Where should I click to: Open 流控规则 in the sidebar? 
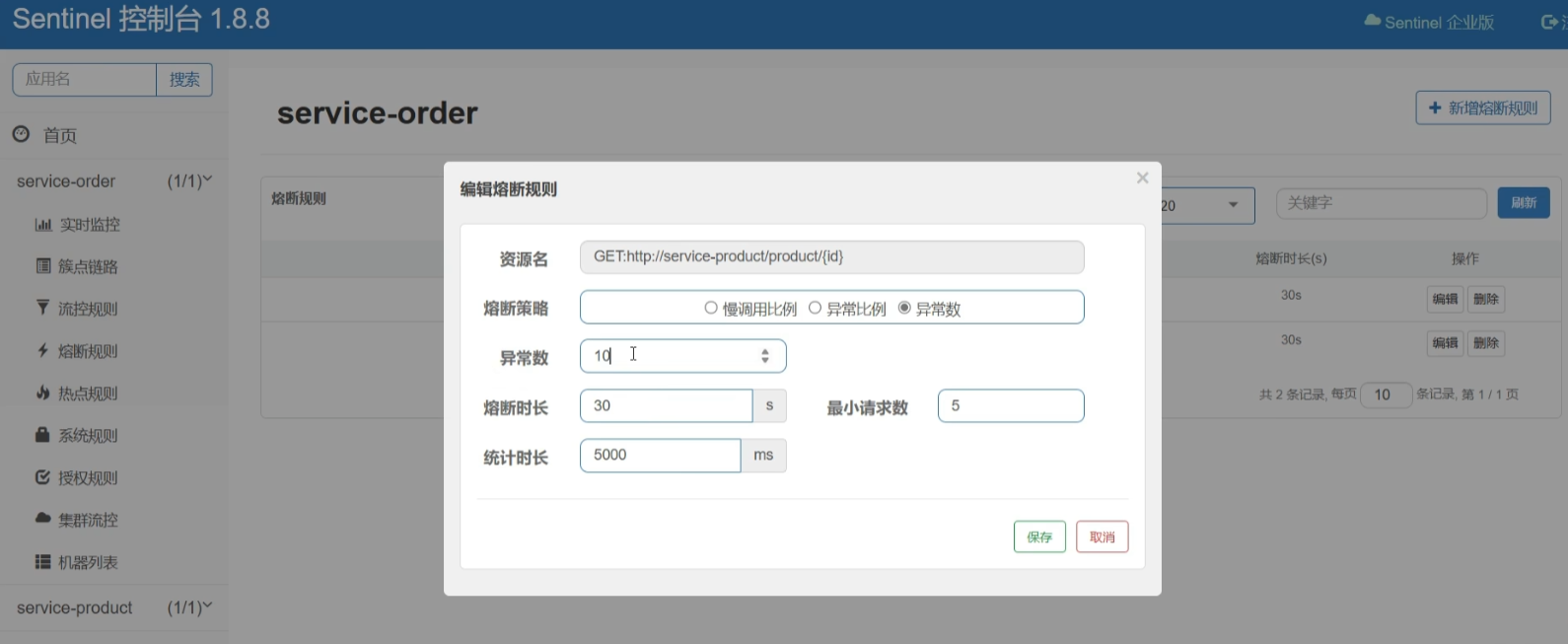click(88, 309)
